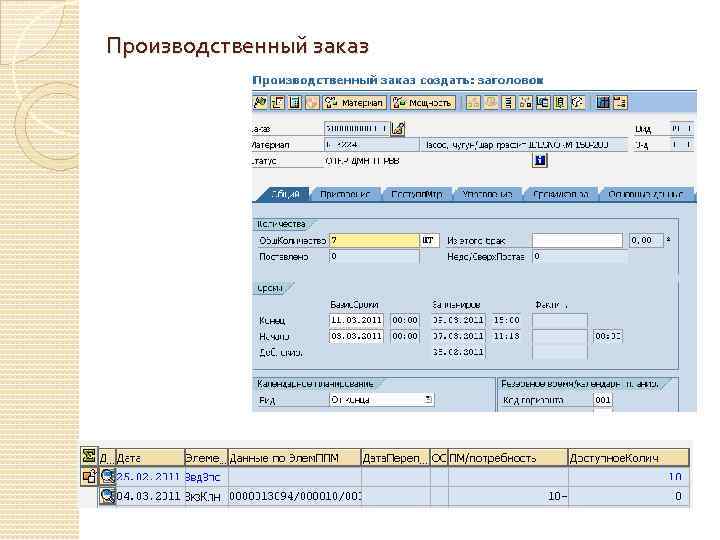Click the calculator costing icon in toolbar
The image size is (720, 540).
(x=295, y=102)
